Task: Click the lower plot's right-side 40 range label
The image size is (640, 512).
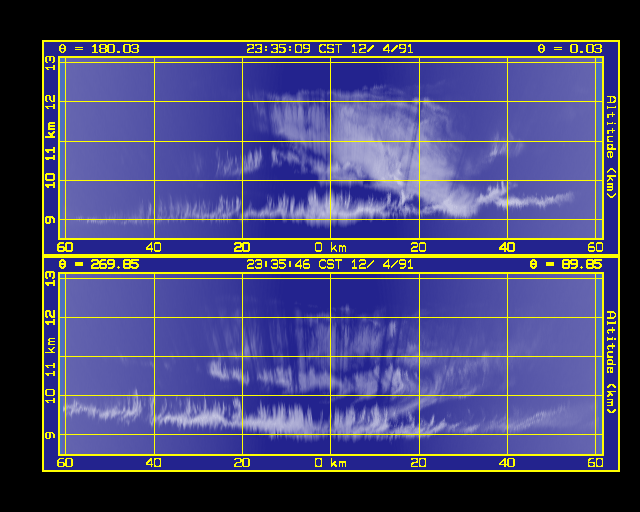Action: (507, 463)
